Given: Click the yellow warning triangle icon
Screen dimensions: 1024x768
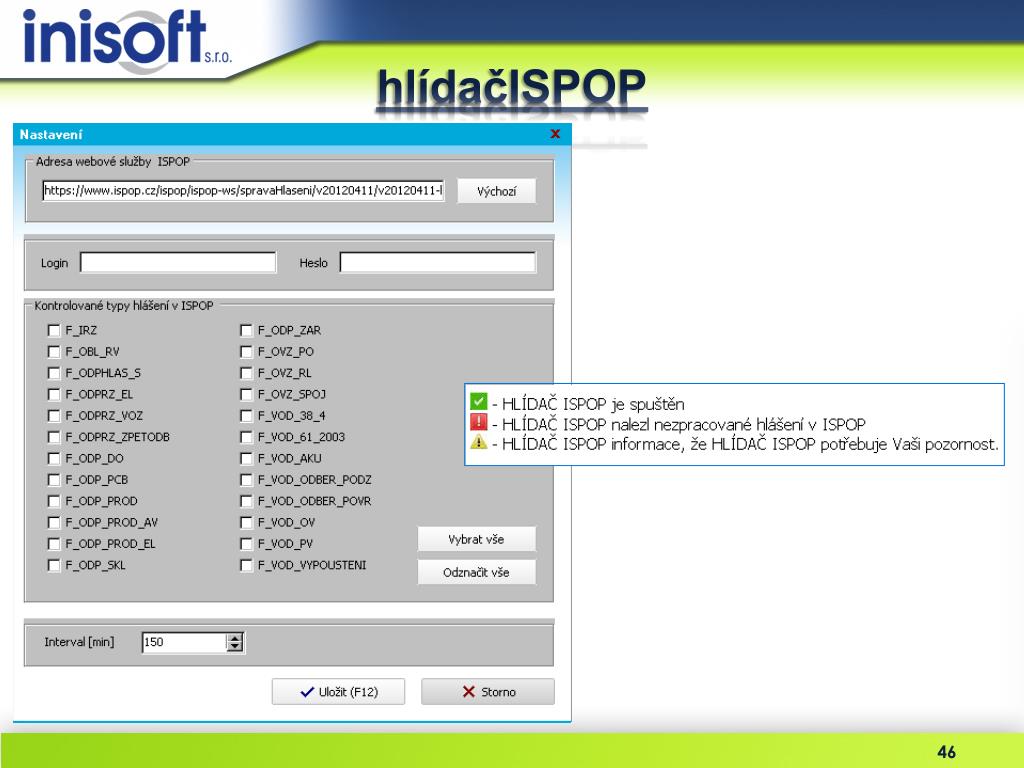Looking at the screenshot, I should [479, 442].
